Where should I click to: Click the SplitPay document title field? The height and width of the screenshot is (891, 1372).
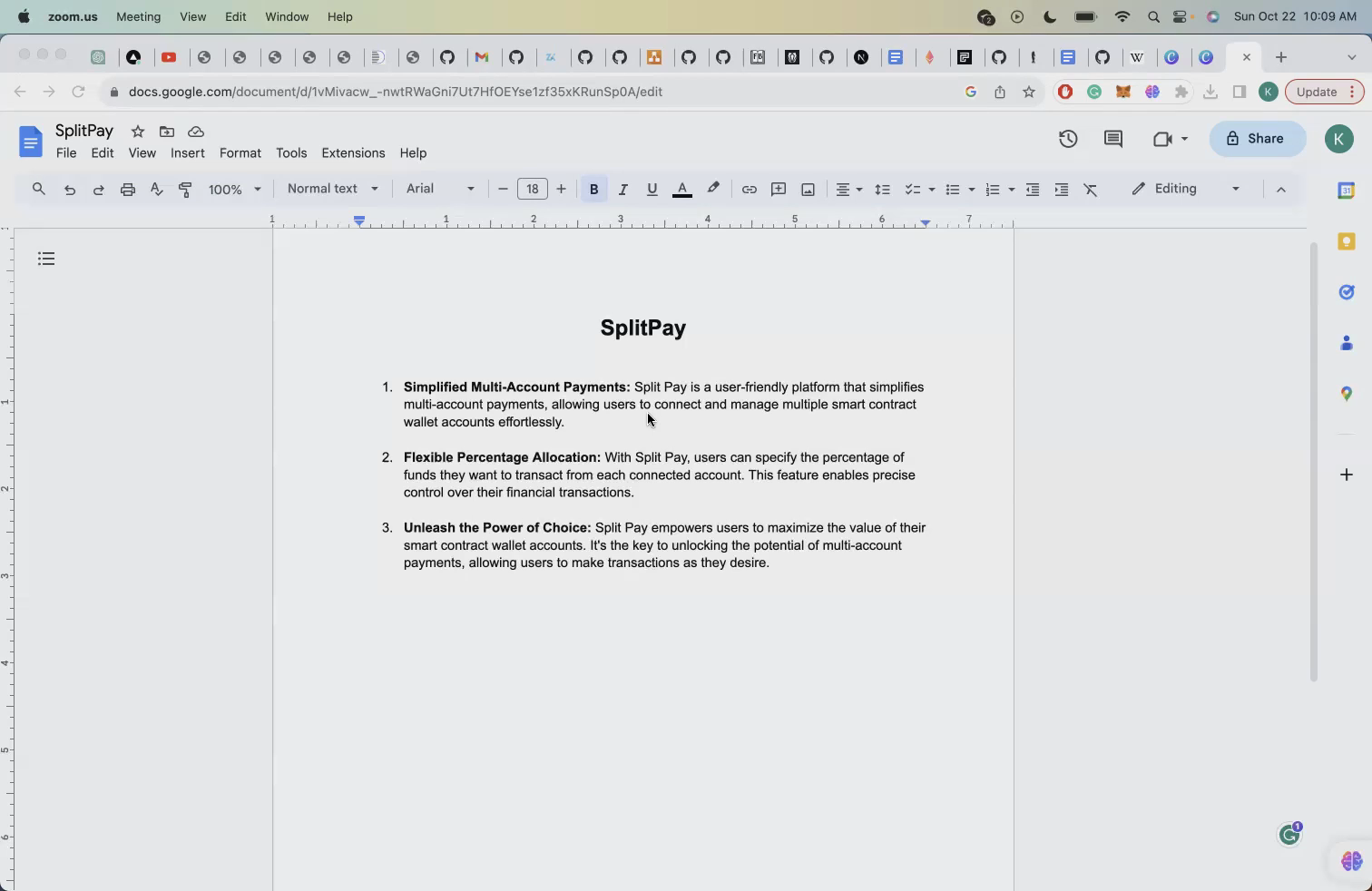point(84,131)
